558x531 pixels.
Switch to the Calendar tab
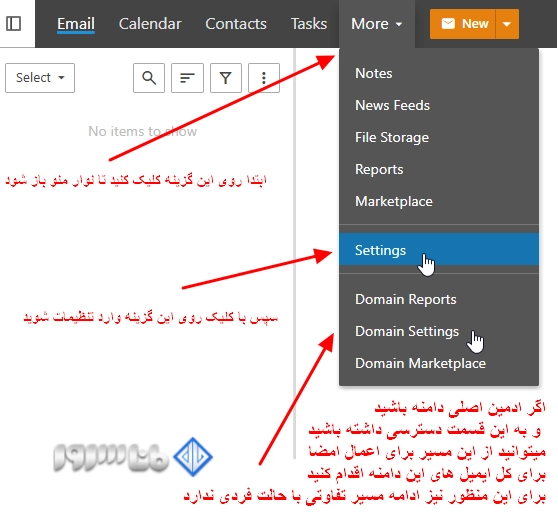click(x=150, y=24)
